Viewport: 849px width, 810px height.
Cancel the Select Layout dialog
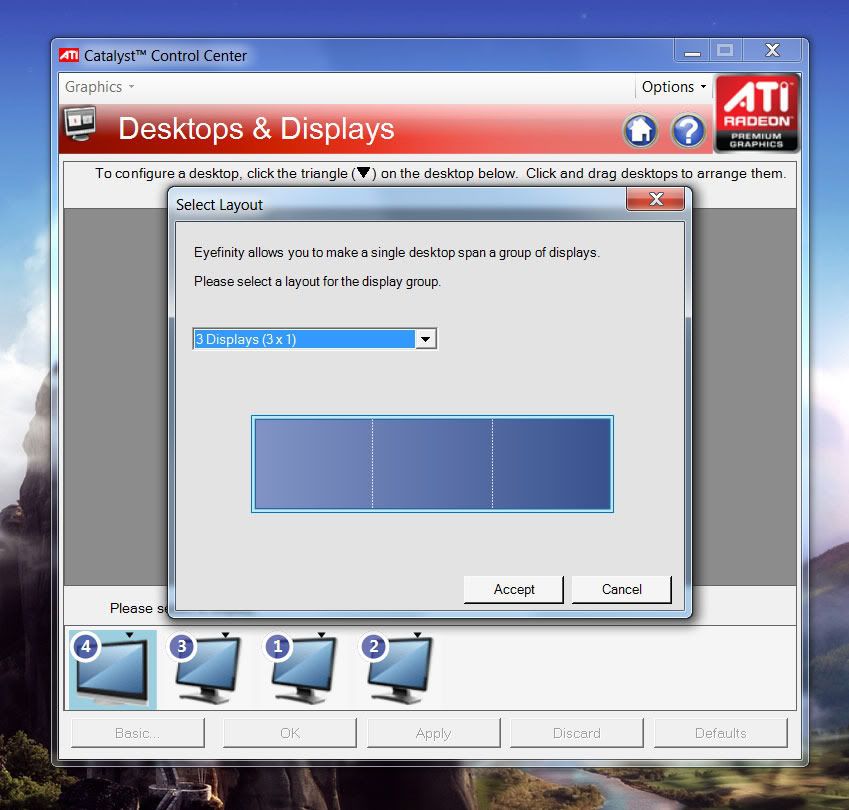(622, 589)
